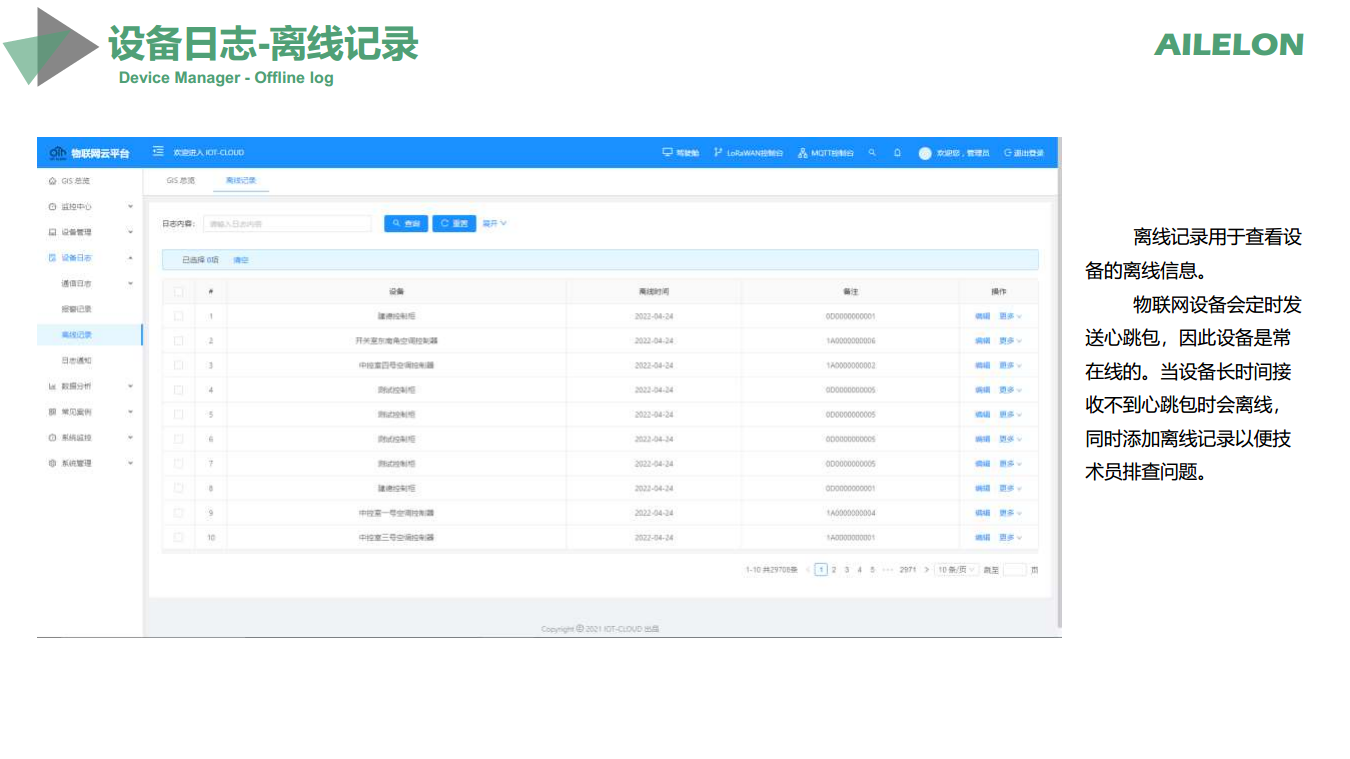
Task: Jump to last page 2971
Action: (908, 570)
